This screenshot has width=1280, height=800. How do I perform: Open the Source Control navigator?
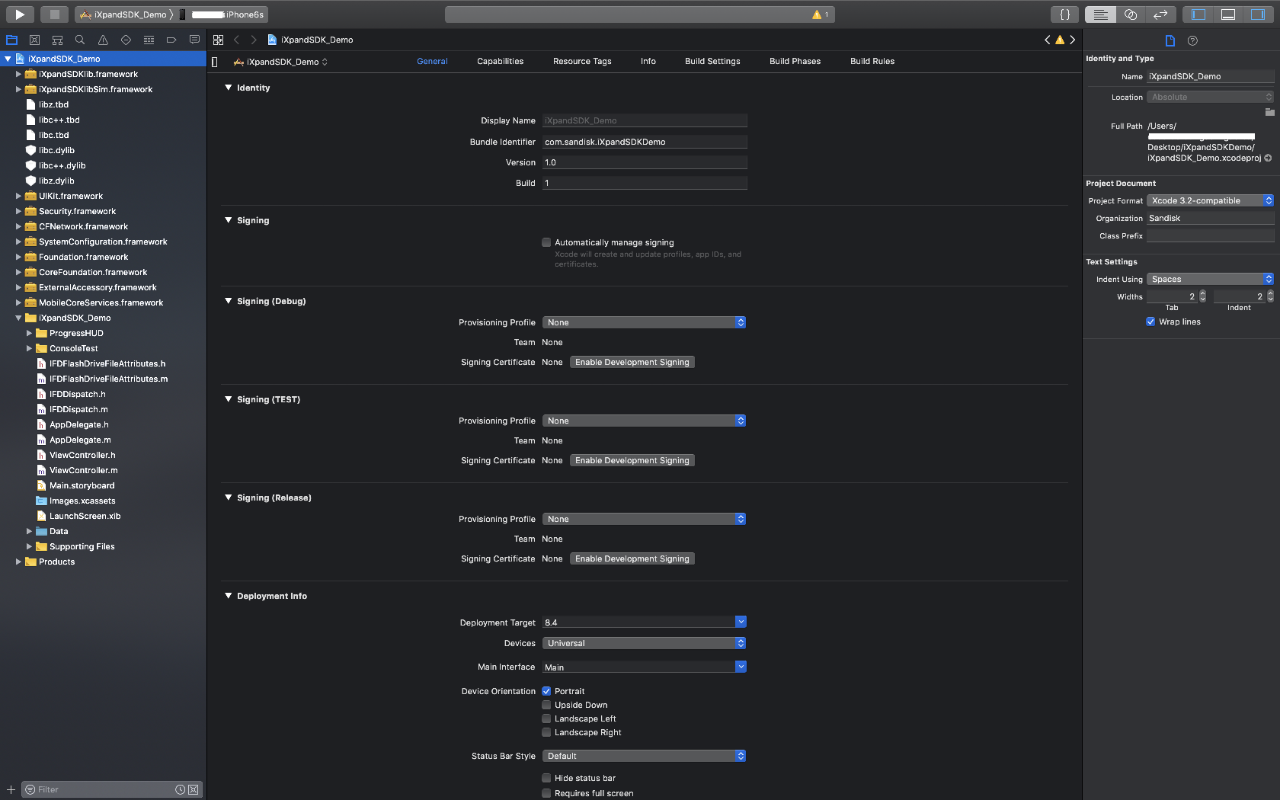(34, 40)
